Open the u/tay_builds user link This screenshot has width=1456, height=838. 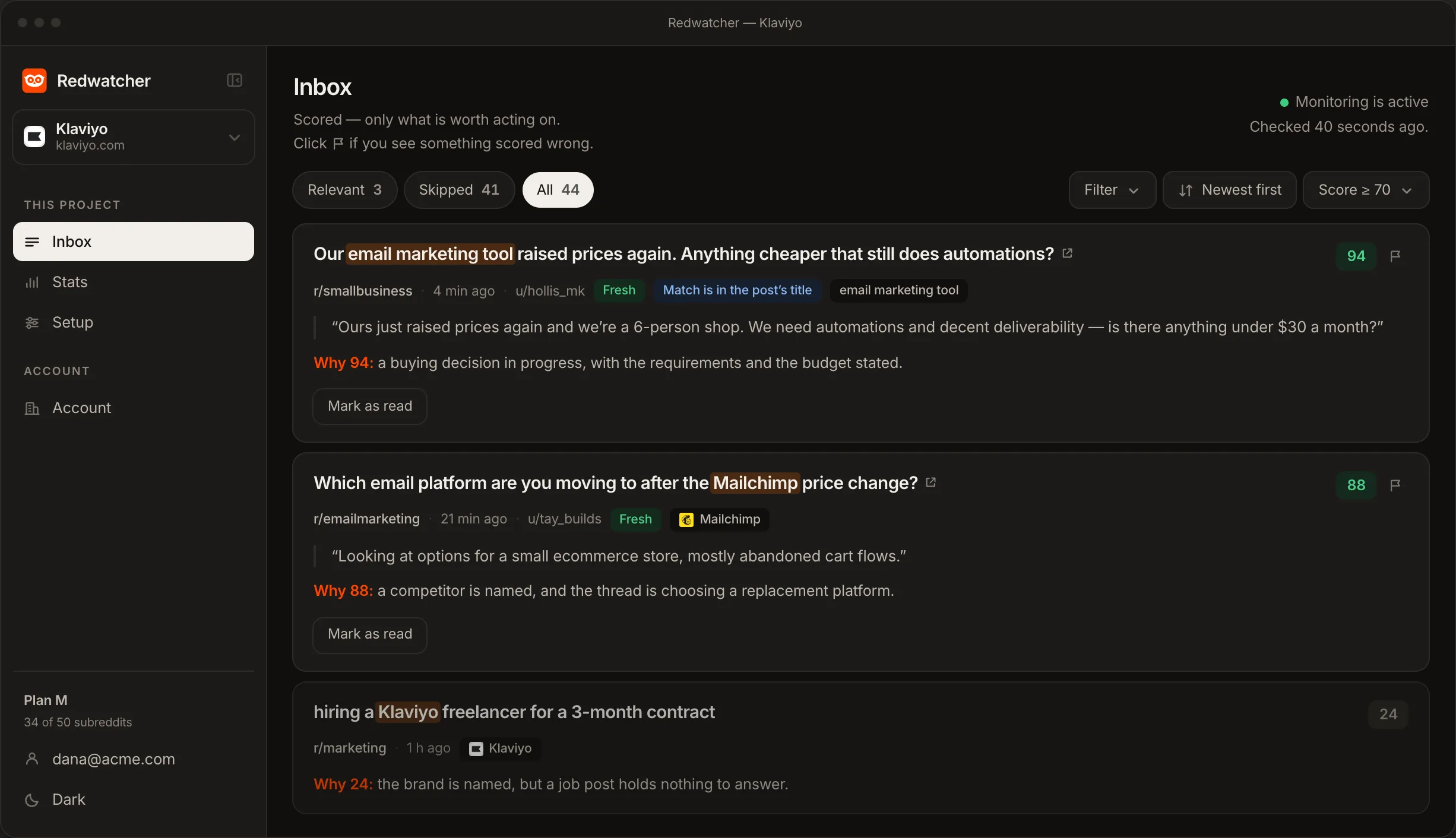564,519
